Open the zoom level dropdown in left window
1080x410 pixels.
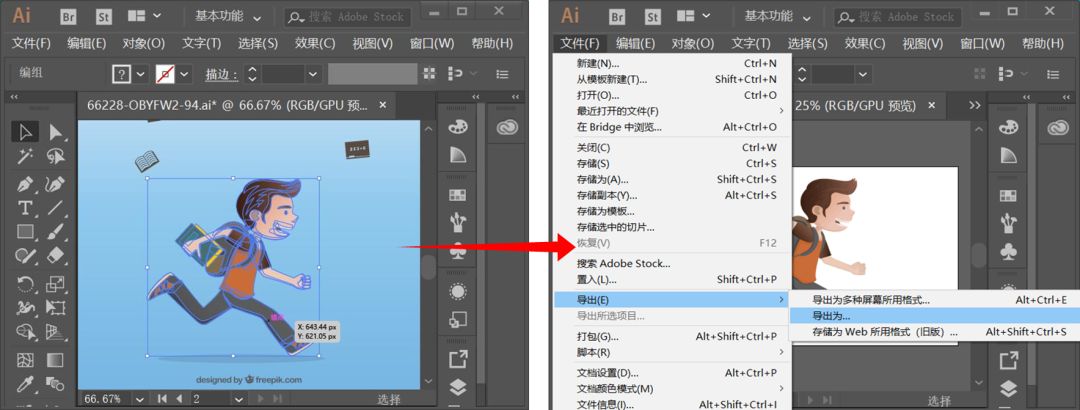140,399
